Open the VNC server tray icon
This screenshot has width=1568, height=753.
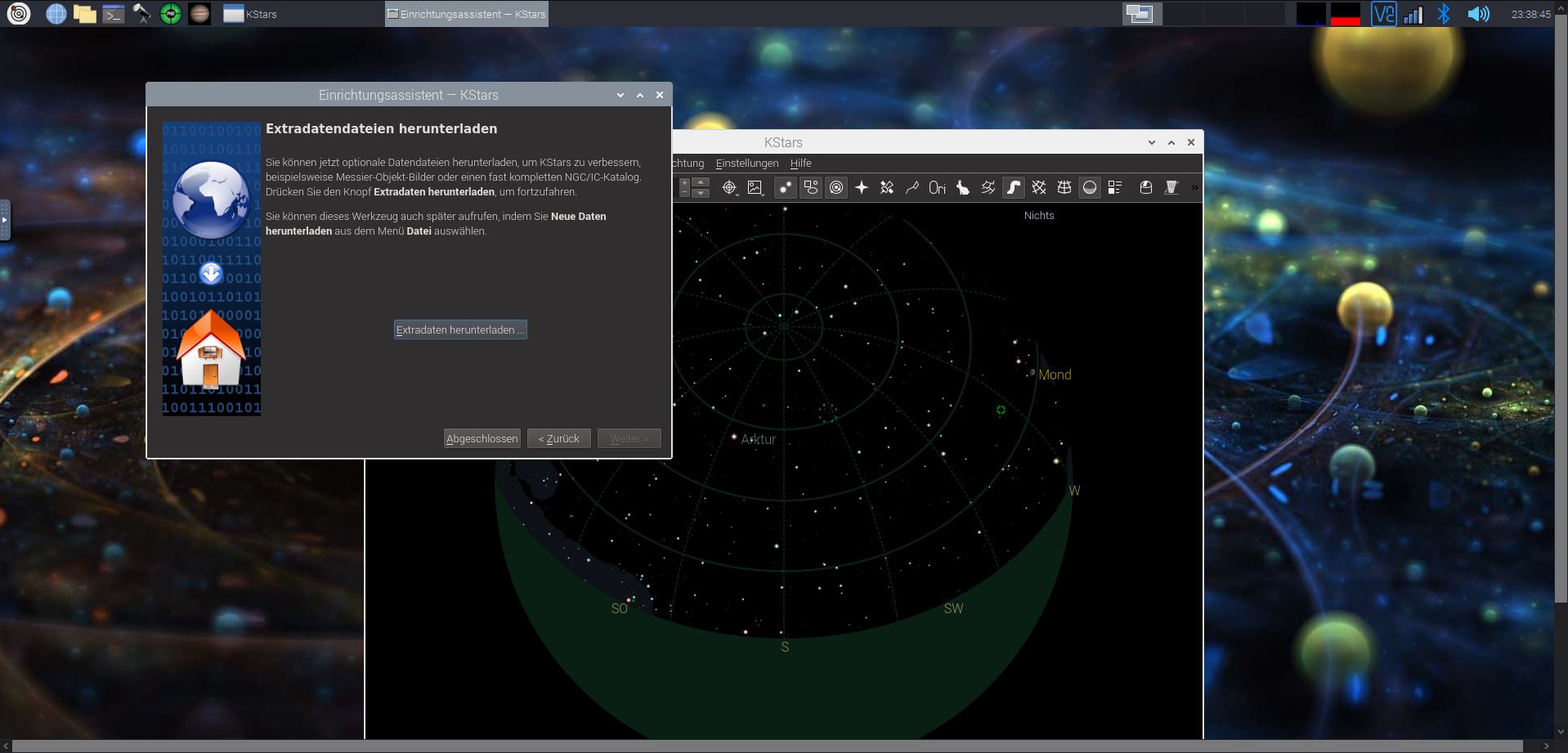[x=1383, y=14]
